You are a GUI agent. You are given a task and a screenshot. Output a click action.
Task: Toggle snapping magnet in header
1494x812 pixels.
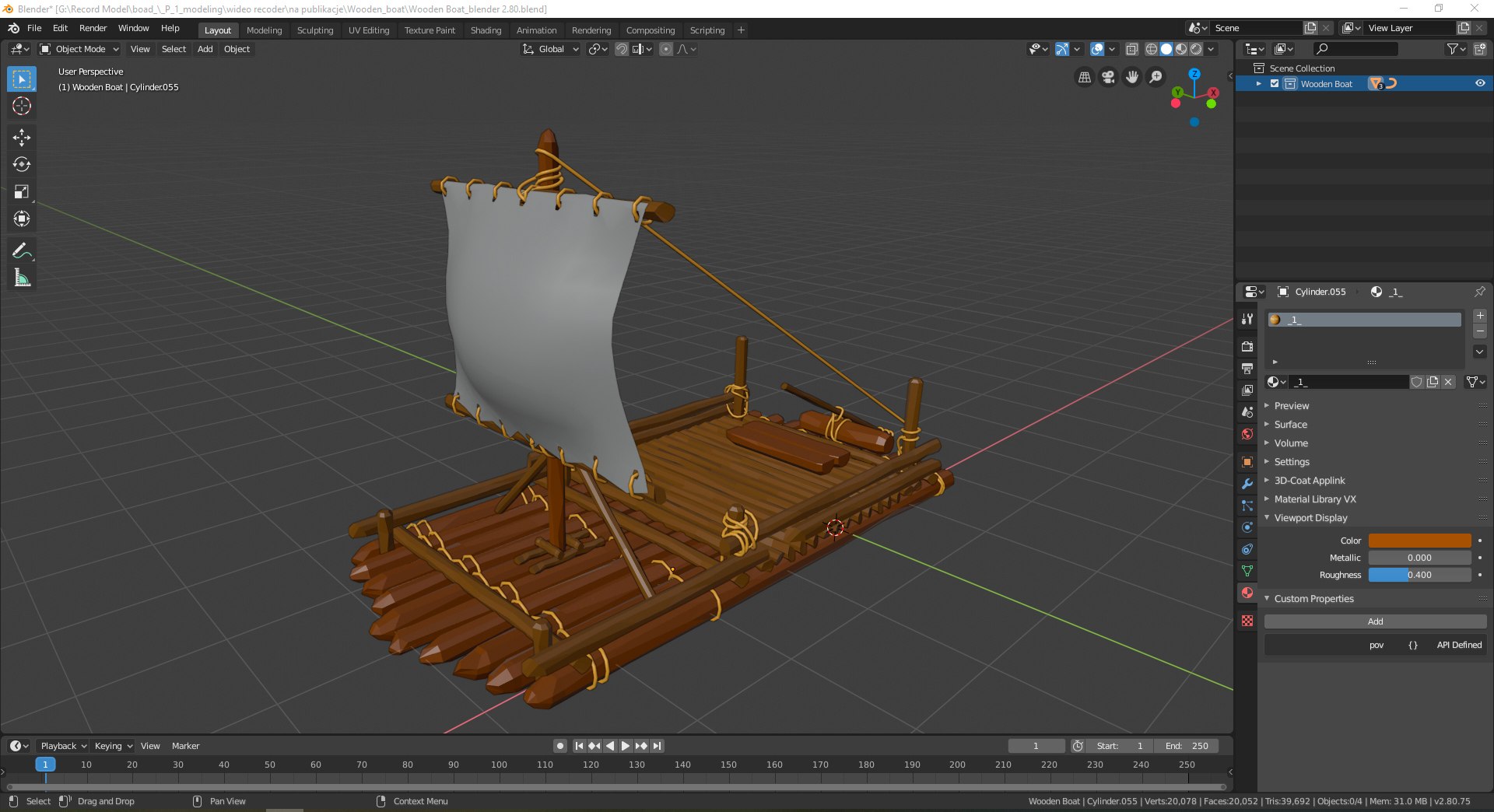pyautogui.click(x=622, y=49)
